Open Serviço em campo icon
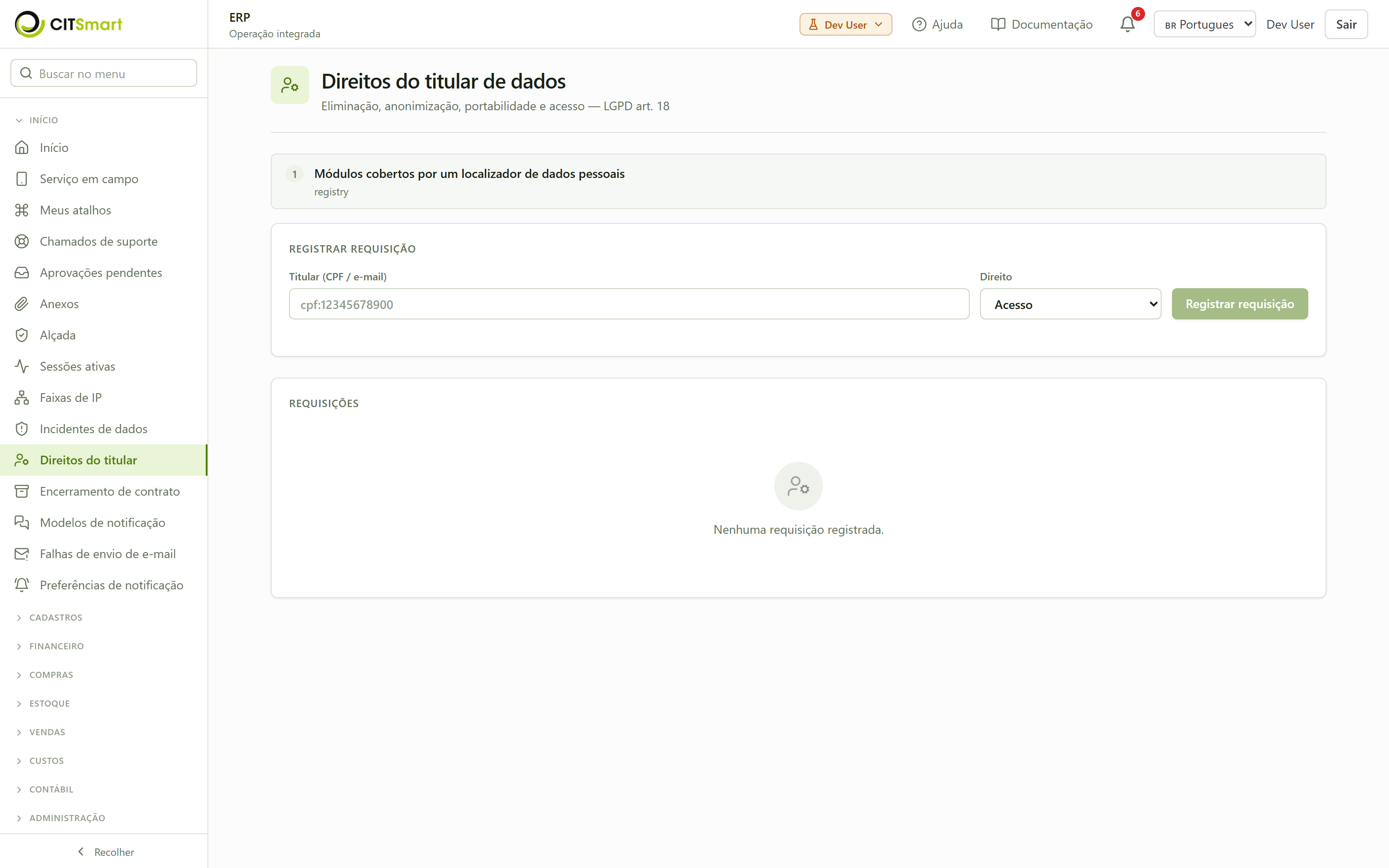 click(22, 178)
